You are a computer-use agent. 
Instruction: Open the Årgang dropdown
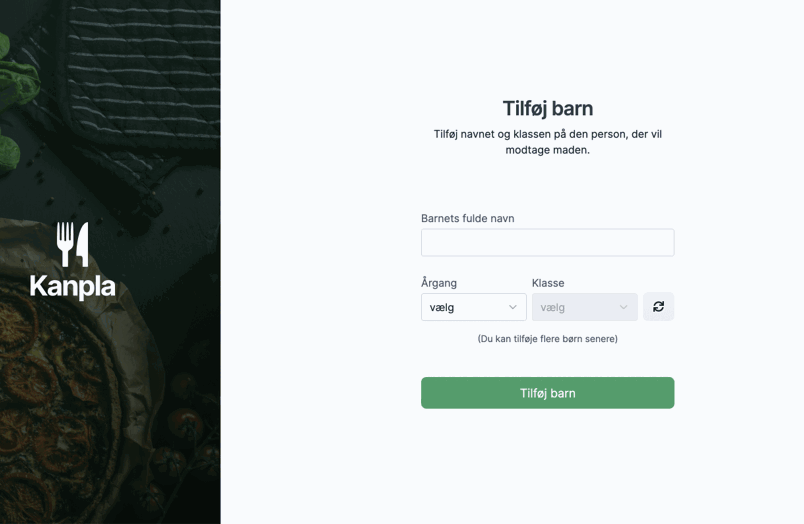[x=473, y=307]
